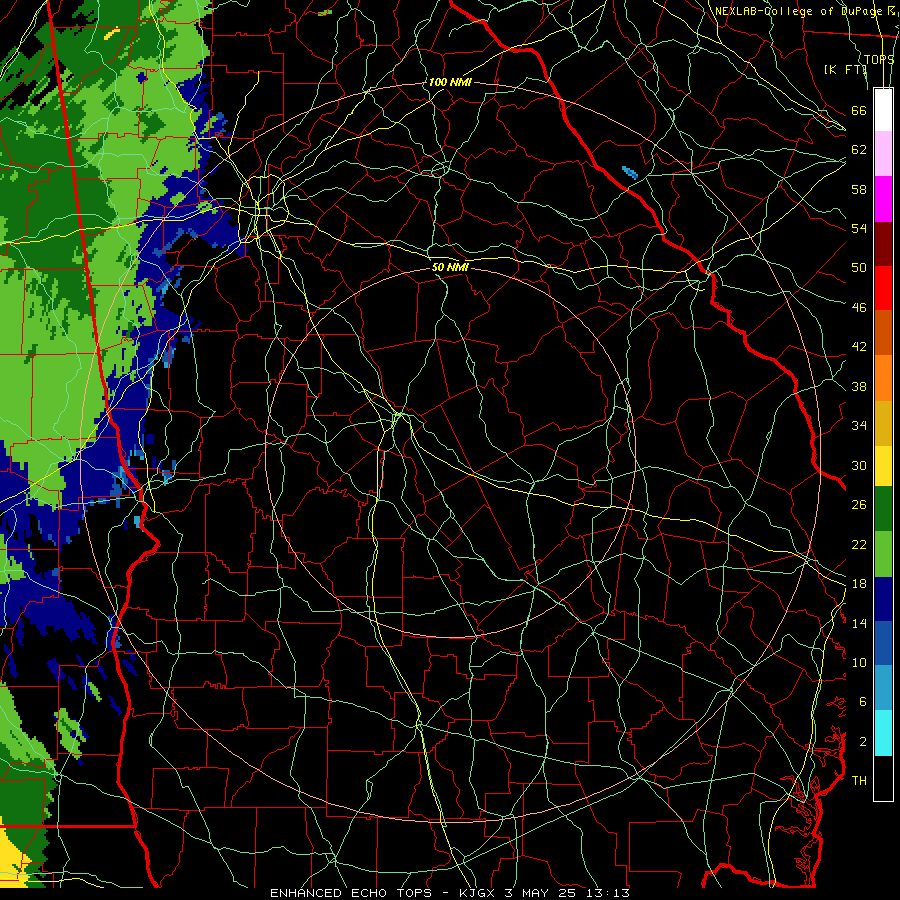This screenshot has width=900, height=900.
Task: Click the legend value "42"
Action: pyautogui.click(x=859, y=347)
